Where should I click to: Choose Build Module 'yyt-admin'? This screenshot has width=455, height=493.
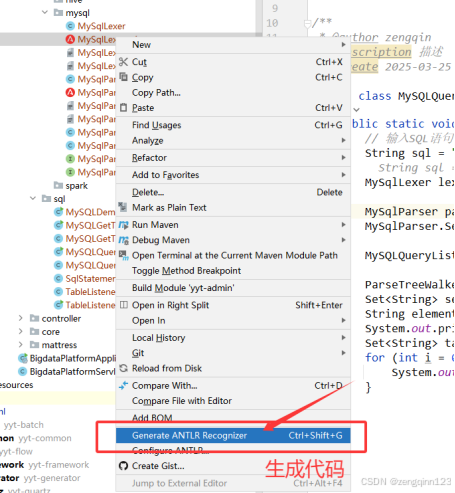[x=233, y=288]
